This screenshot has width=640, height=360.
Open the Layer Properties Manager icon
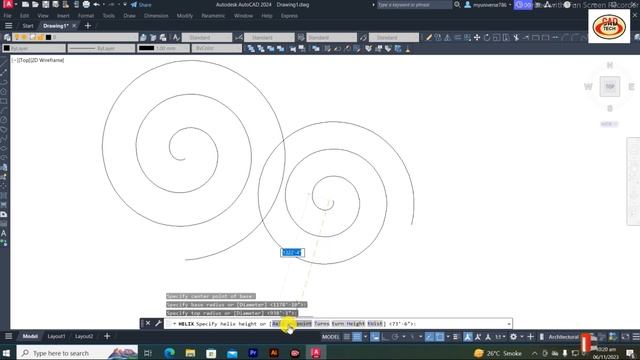(7, 37)
